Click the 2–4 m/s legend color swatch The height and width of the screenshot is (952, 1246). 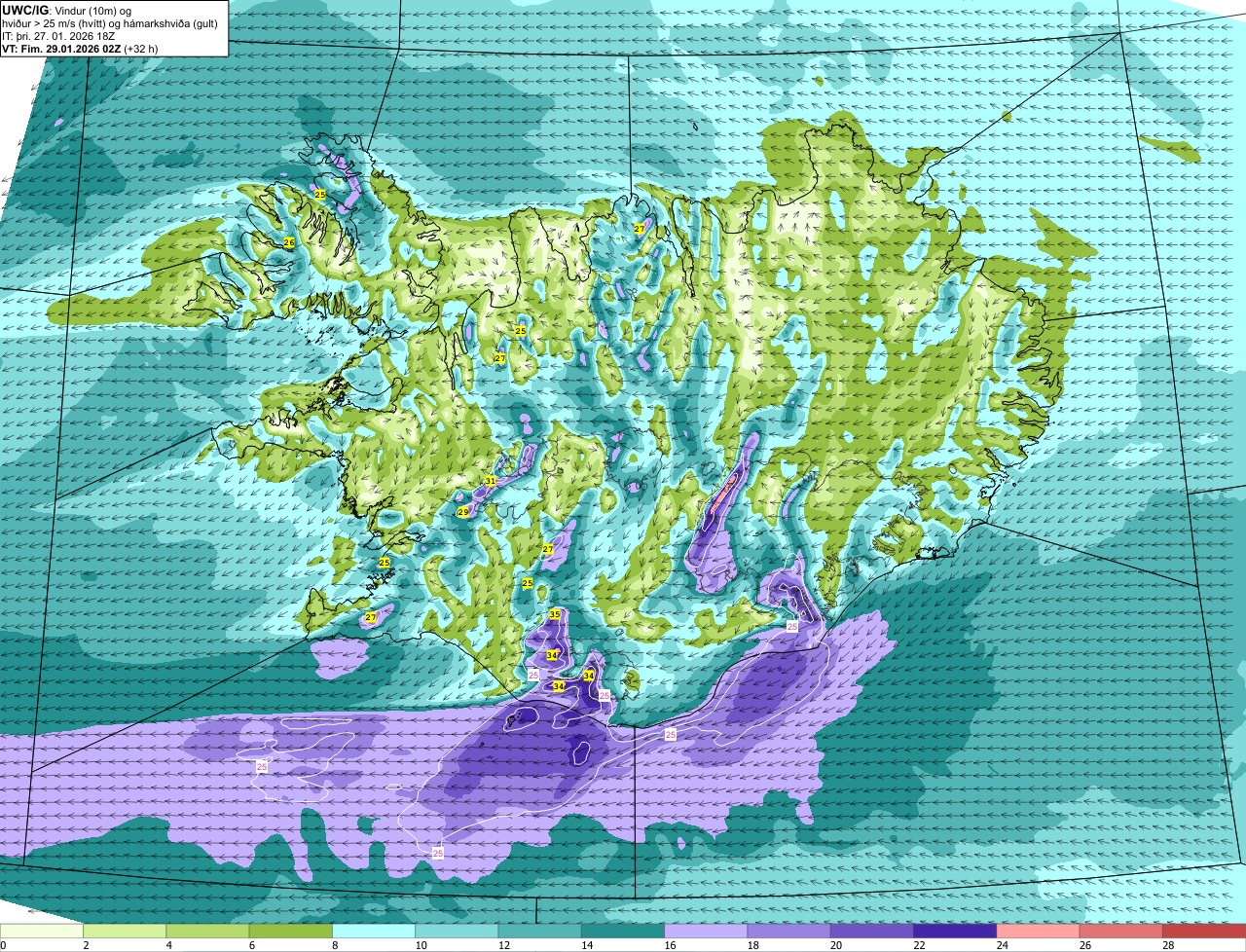[x=125, y=931]
